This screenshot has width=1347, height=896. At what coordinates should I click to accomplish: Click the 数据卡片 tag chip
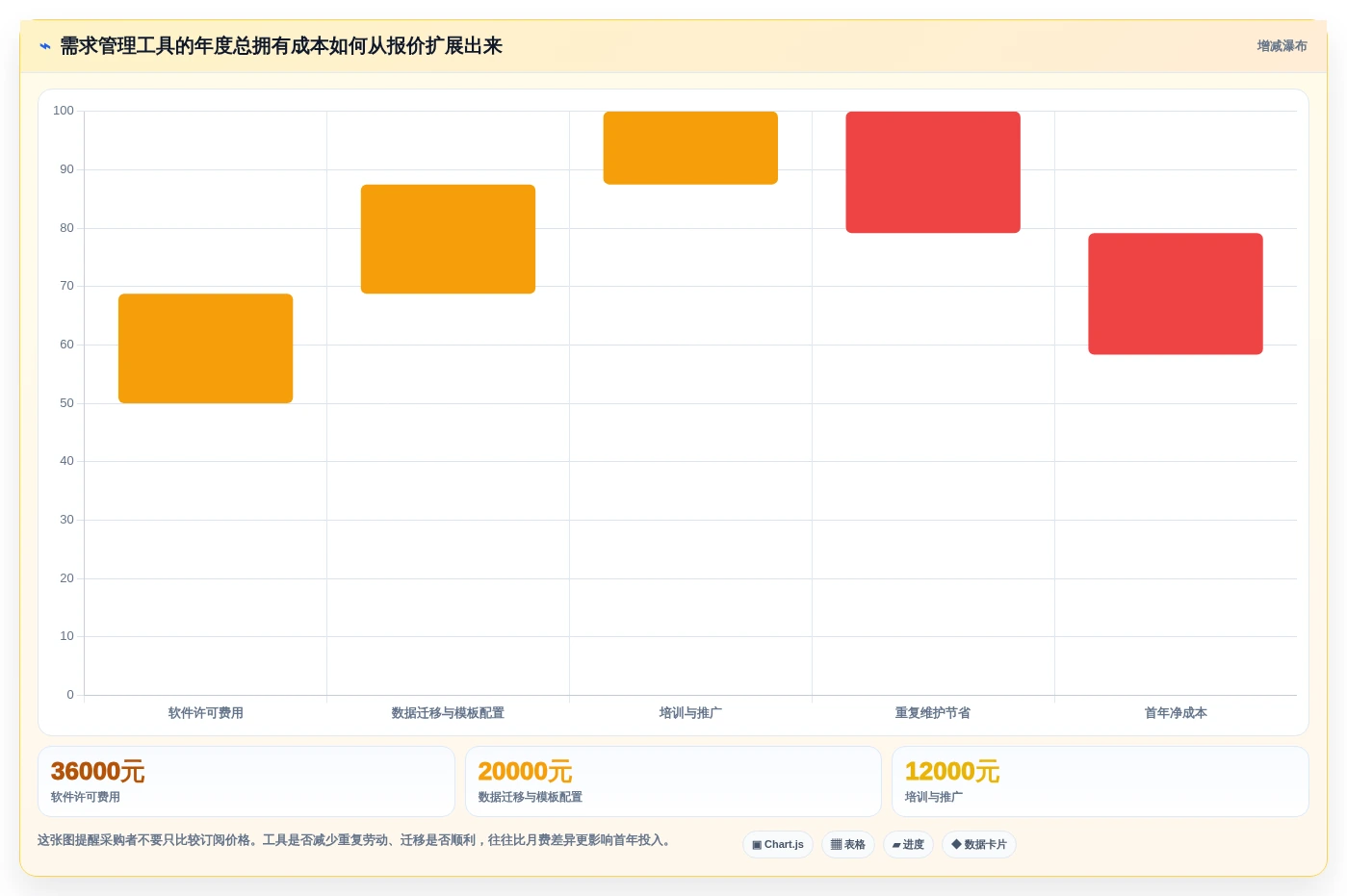coord(979,845)
